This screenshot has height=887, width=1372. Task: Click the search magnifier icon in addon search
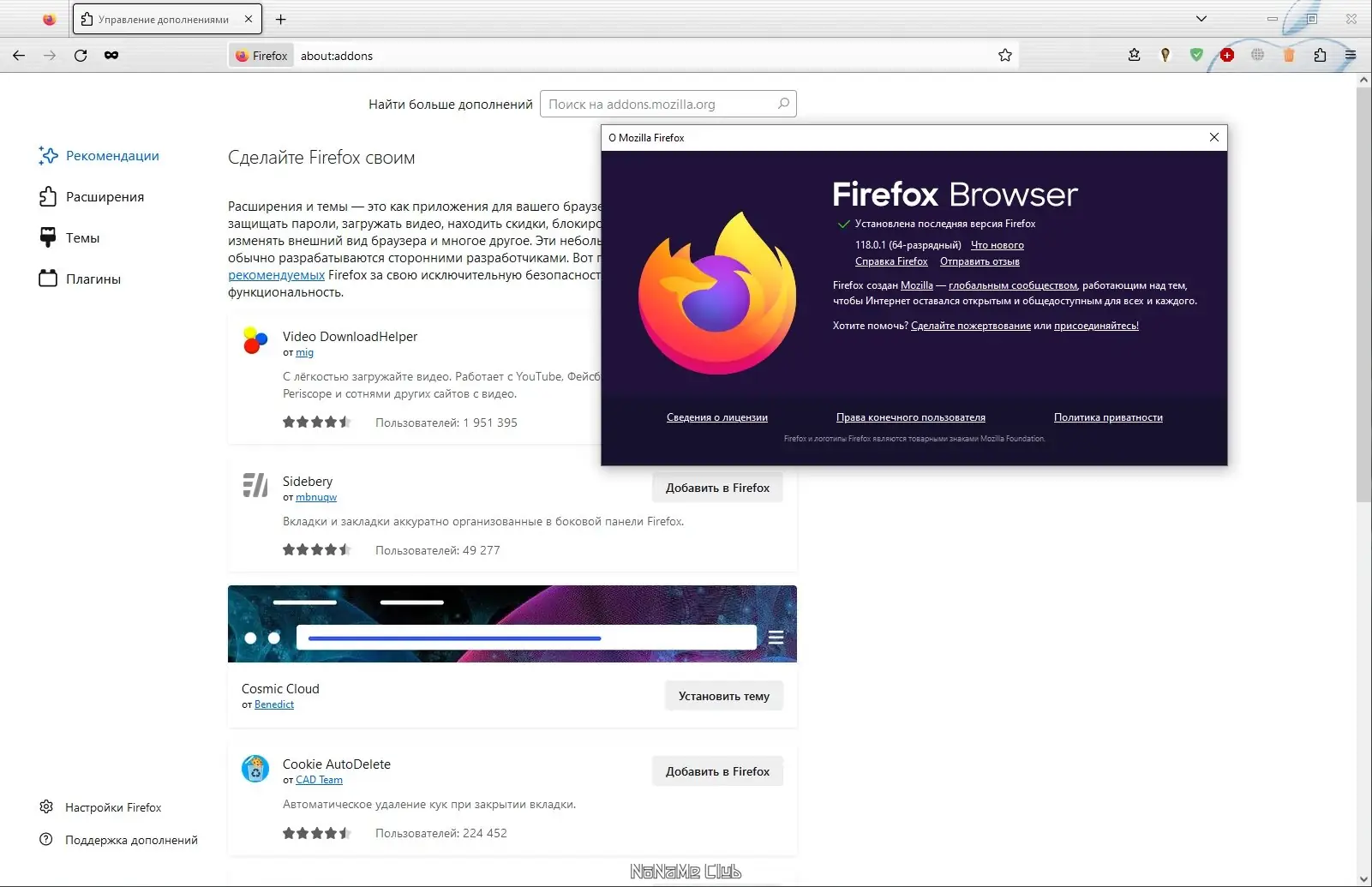783,104
